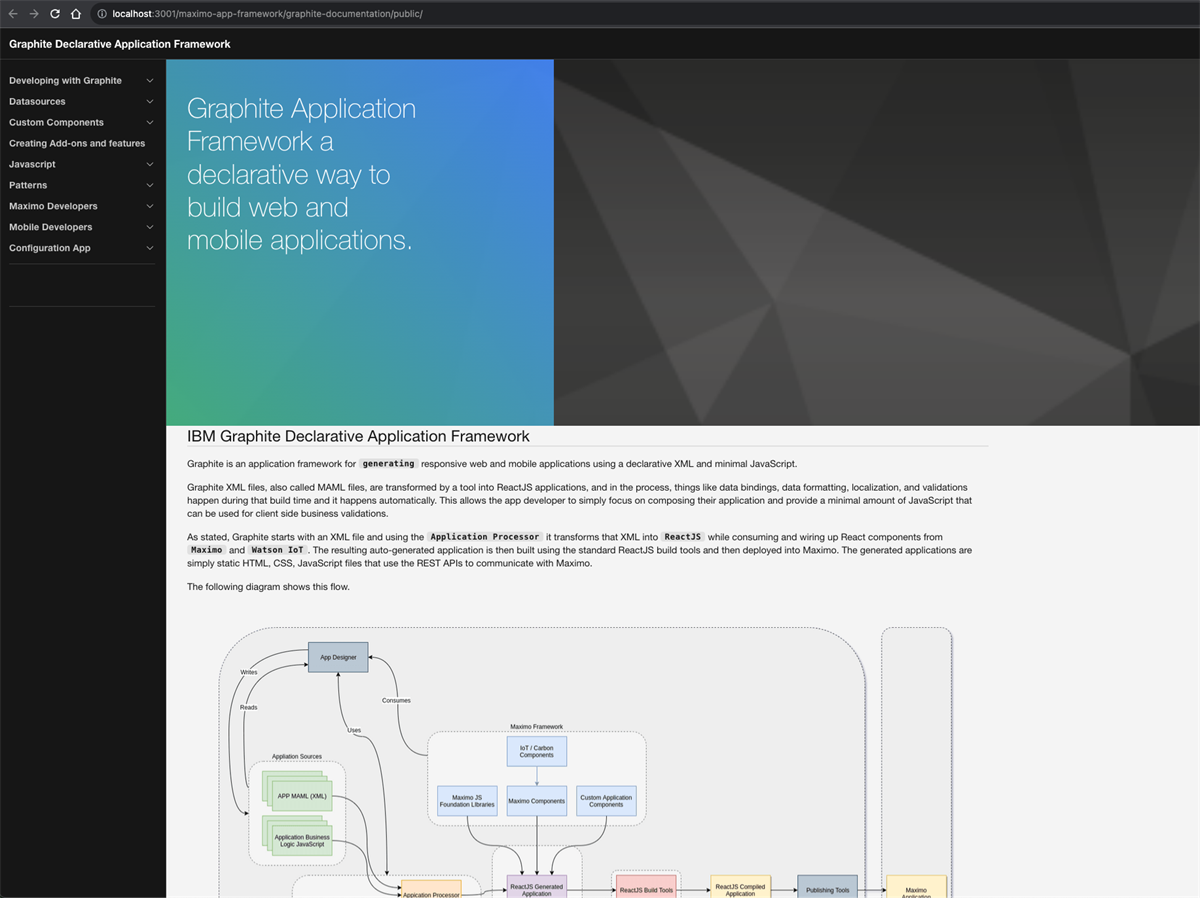Click the APP MAML (XML) diagram box
This screenshot has width=1200, height=898.
click(x=301, y=797)
